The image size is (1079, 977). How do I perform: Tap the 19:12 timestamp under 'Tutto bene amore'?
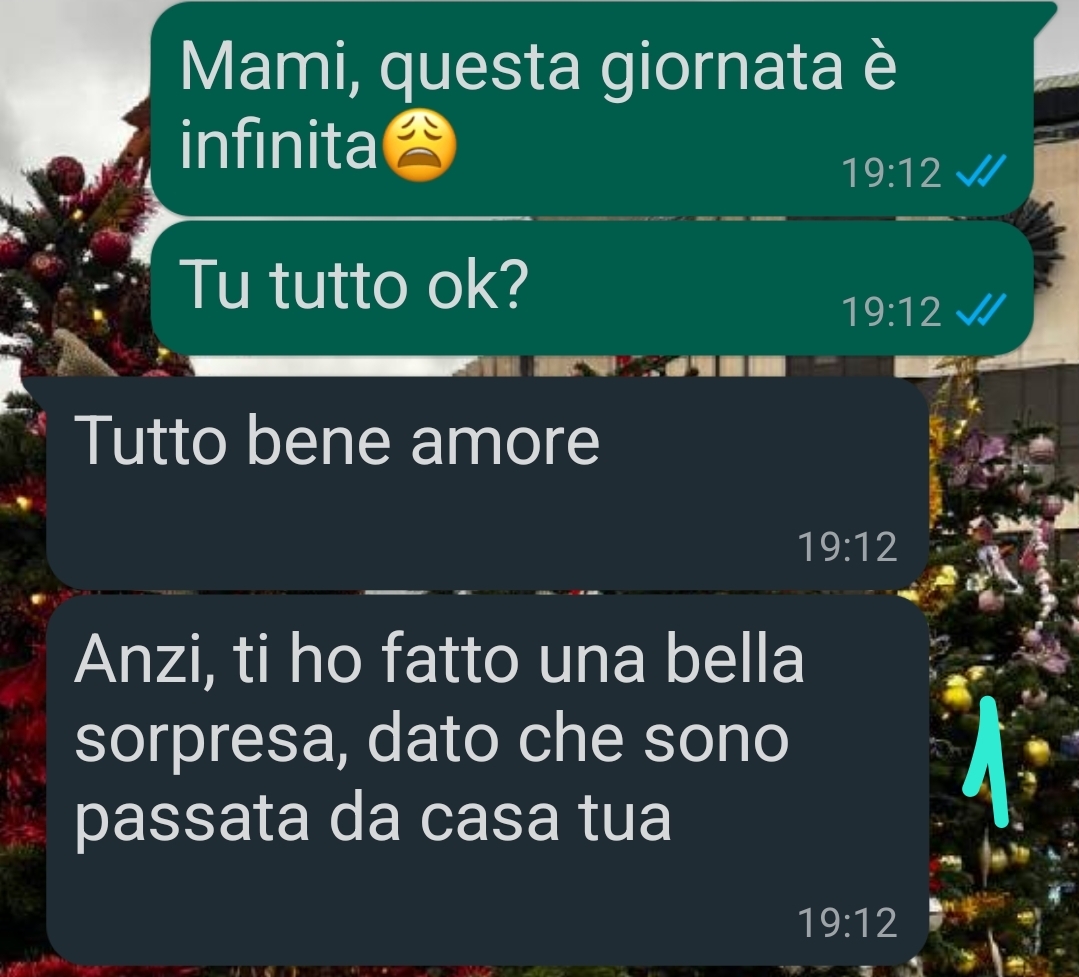pos(847,547)
